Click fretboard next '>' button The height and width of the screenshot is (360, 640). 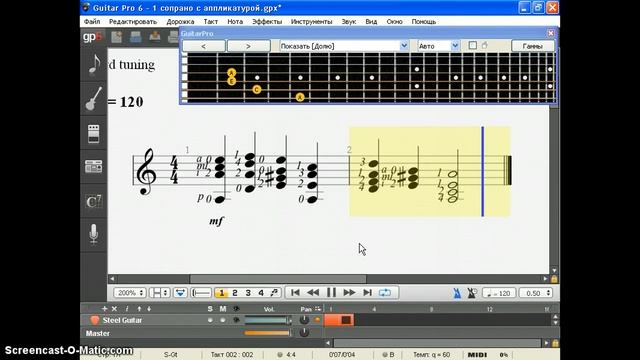[x=248, y=46]
